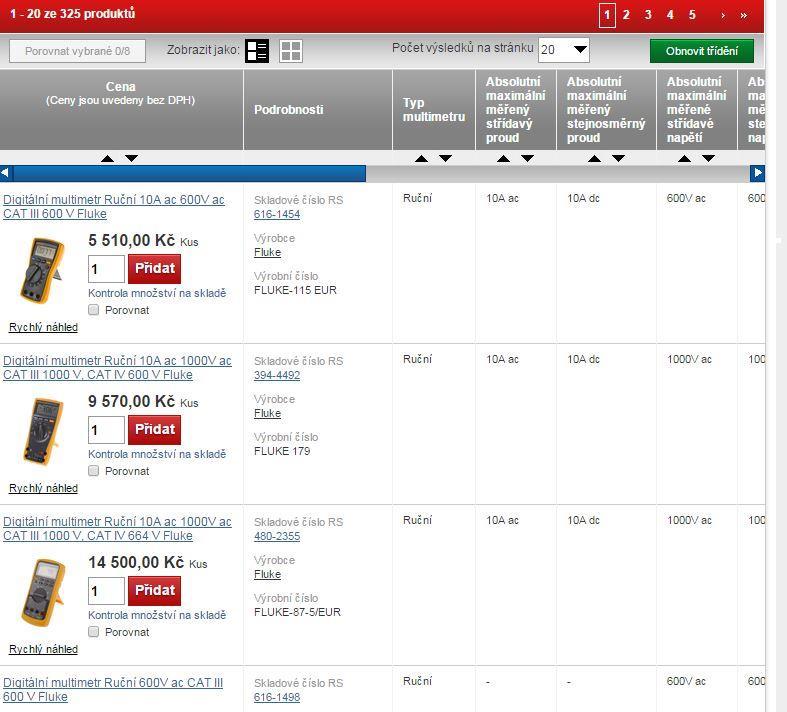Open stock number 616-1498 link
The image size is (787, 712).
click(x=277, y=697)
